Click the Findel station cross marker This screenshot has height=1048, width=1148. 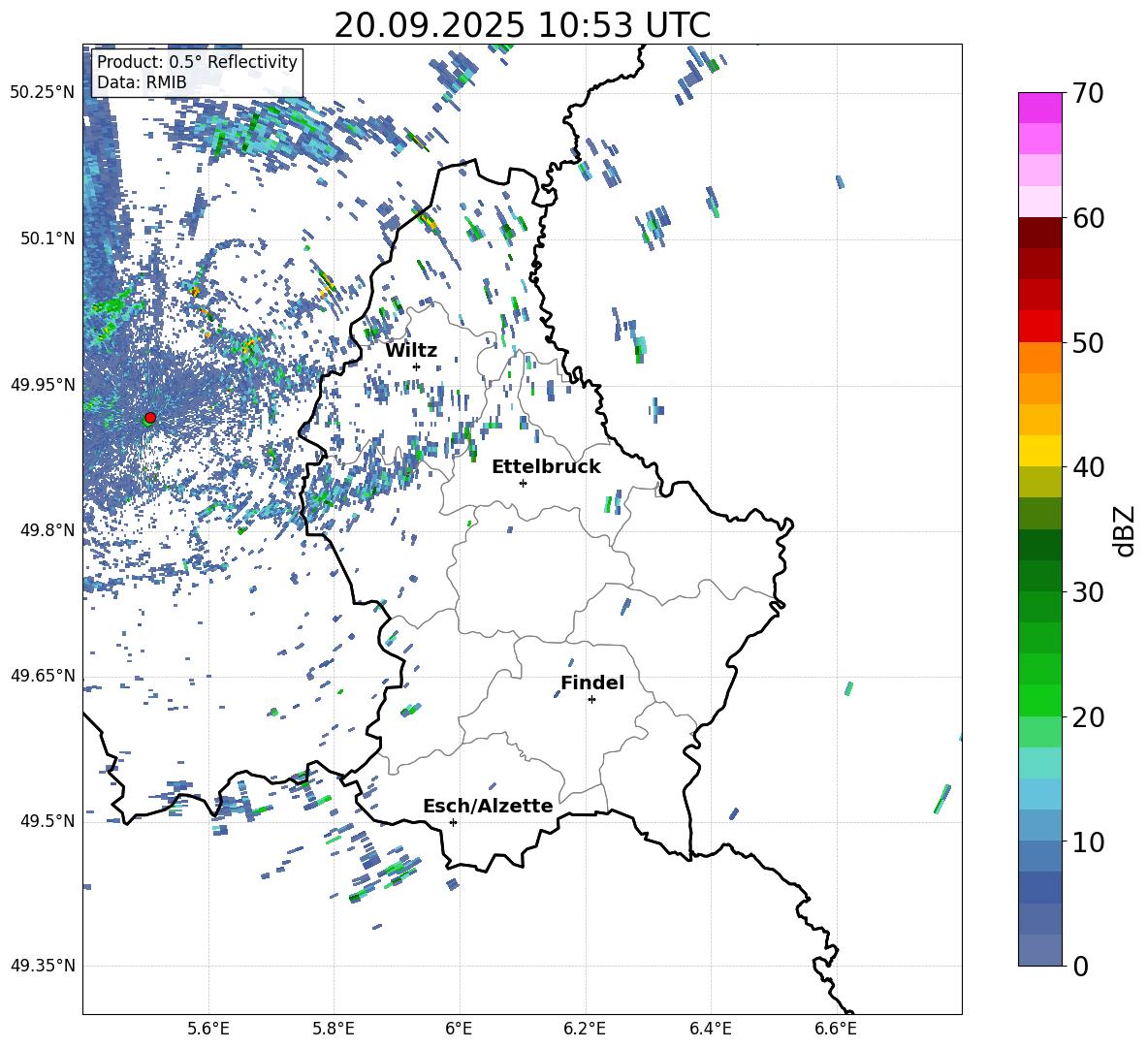click(x=591, y=699)
